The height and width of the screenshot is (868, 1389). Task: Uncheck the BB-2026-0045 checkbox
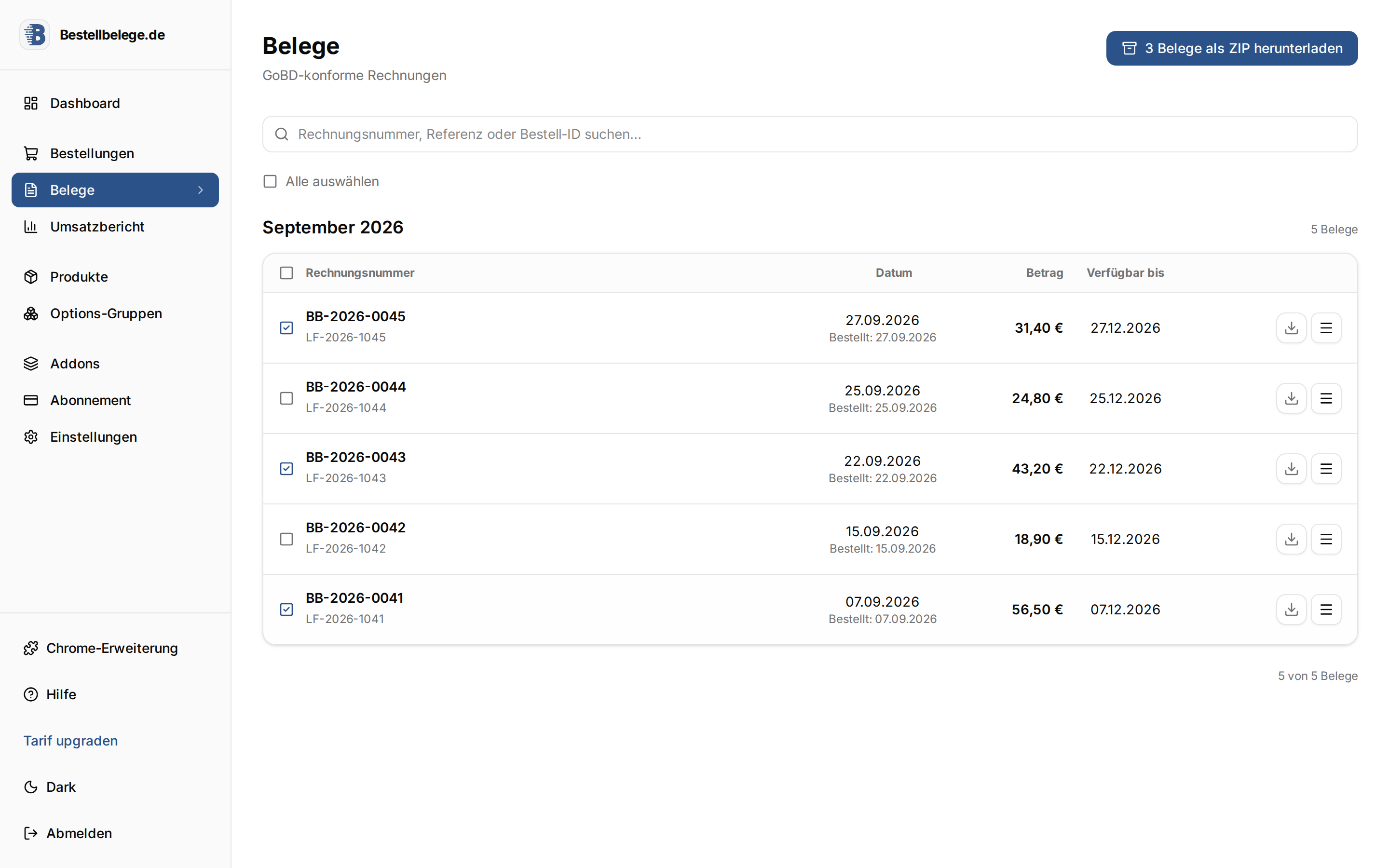(x=286, y=328)
